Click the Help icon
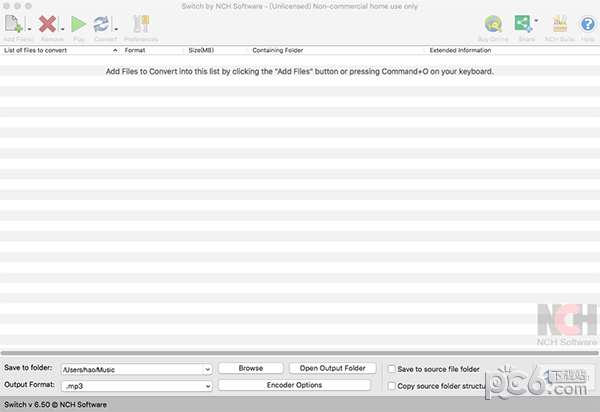 (587, 24)
